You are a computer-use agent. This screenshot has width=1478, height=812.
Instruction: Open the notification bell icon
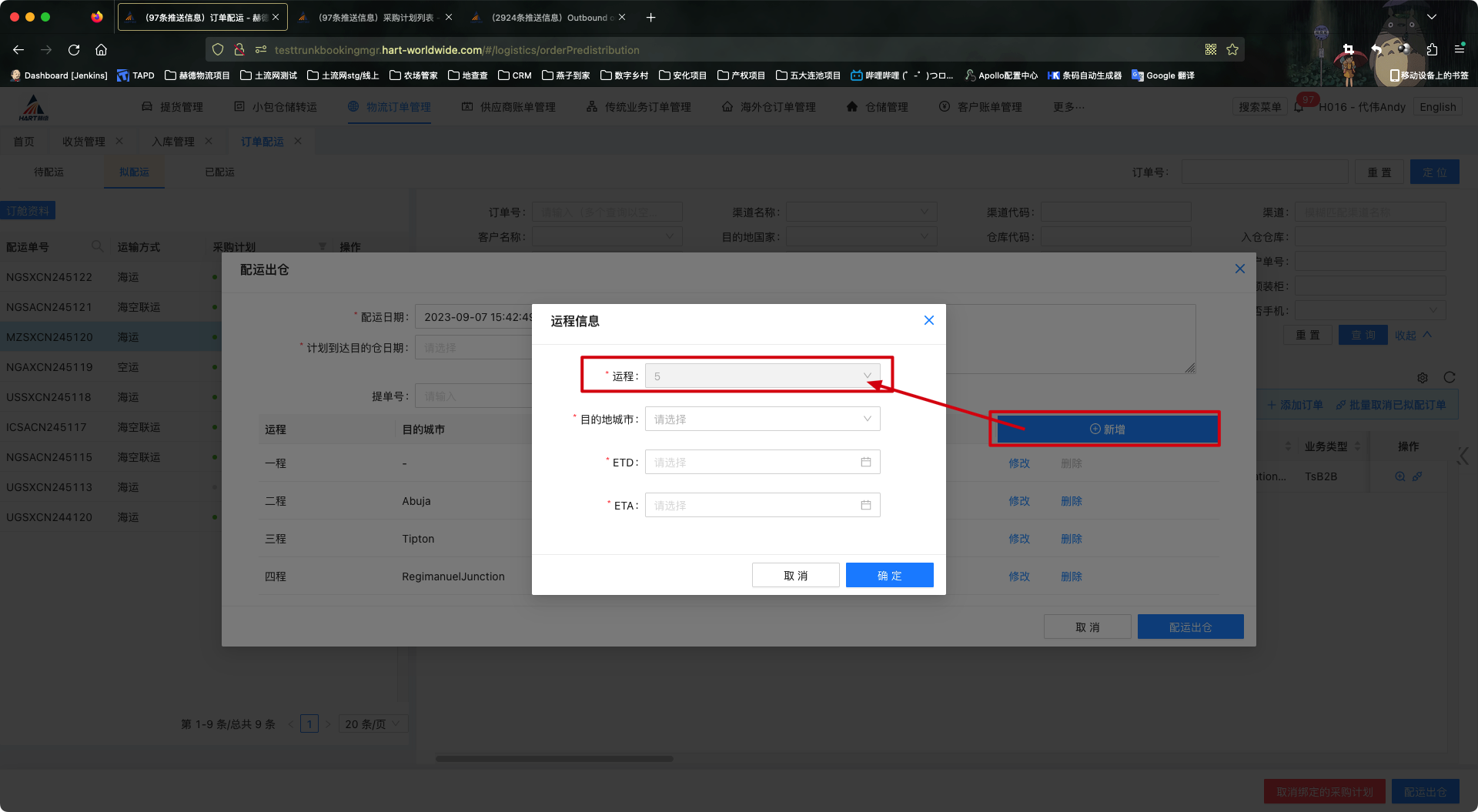click(1299, 108)
